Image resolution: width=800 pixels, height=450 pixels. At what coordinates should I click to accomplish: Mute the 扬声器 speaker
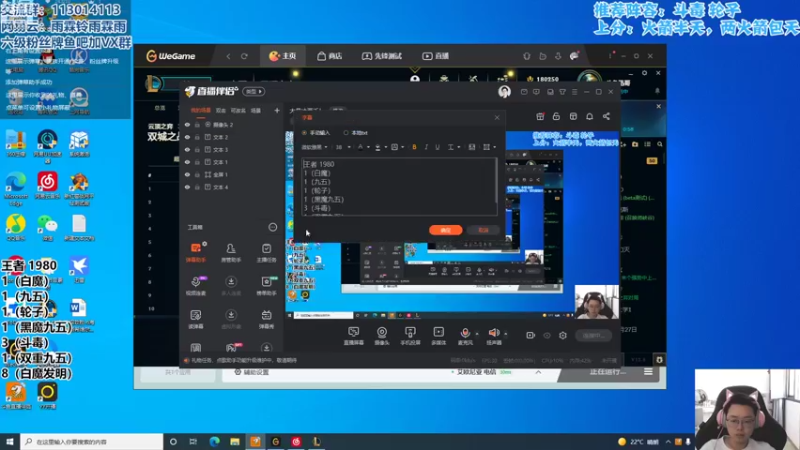click(x=493, y=336)
